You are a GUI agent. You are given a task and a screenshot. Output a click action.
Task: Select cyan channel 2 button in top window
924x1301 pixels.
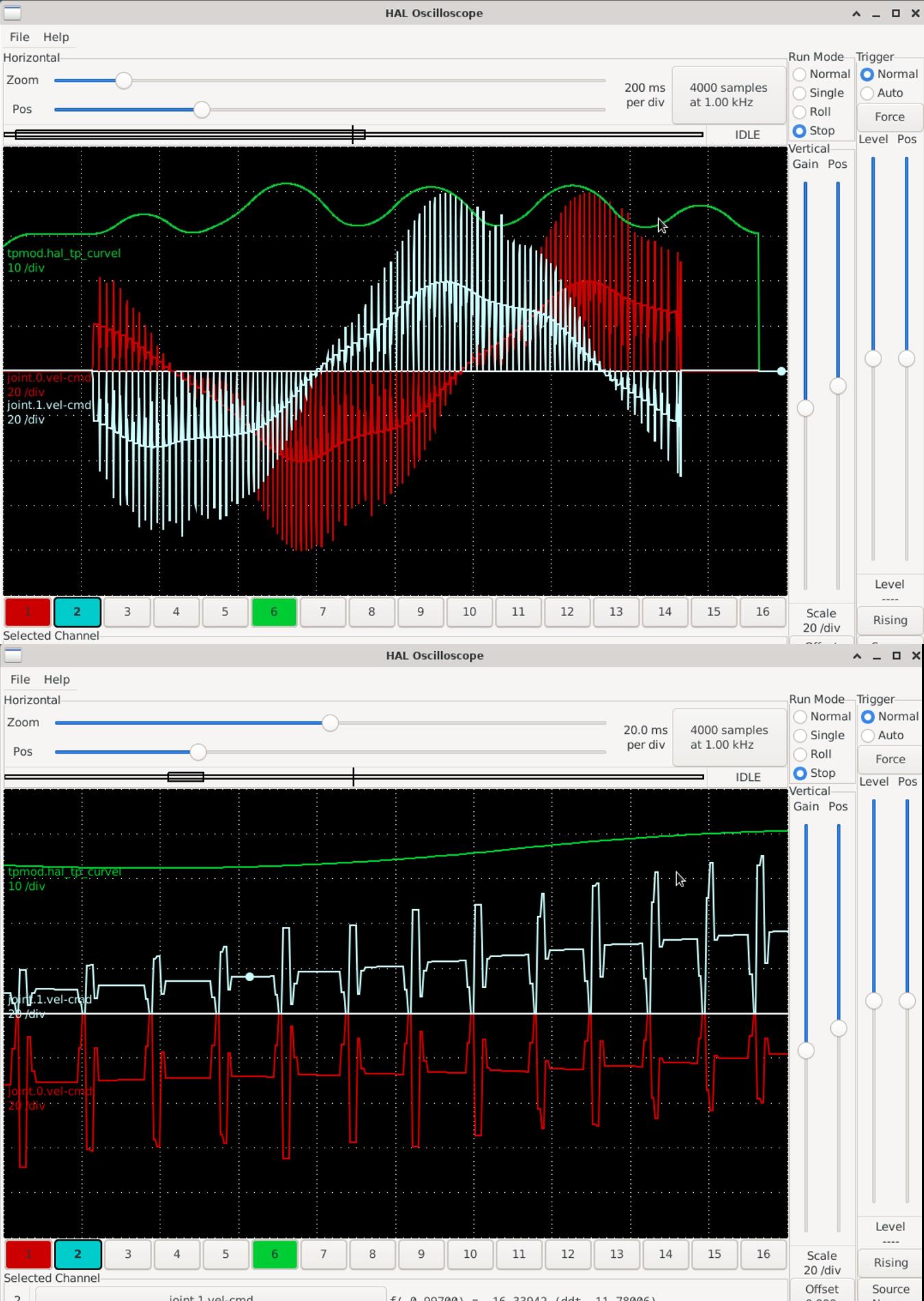click(77, 612)
